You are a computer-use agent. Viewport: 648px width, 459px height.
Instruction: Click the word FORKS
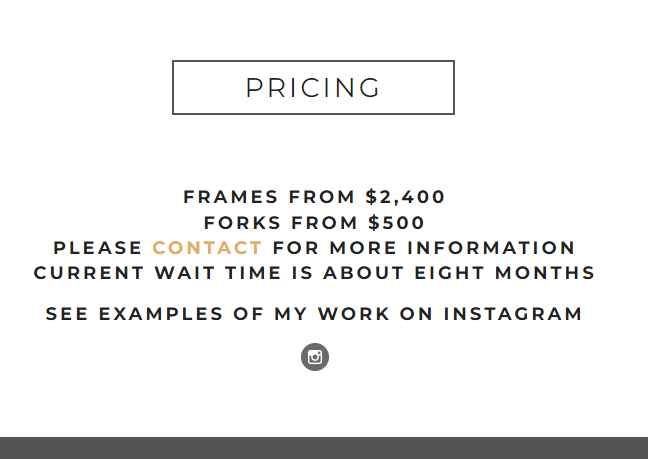click(x=243, y=223)
